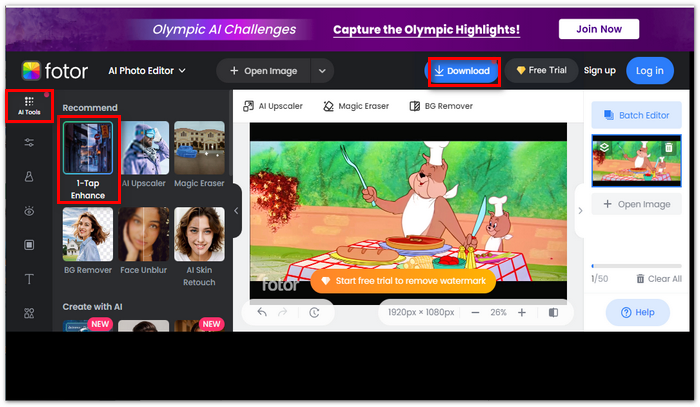The height and width of the screenshot is (407, 700).
Task: Collapse the left tools panel
Action: 236,211
